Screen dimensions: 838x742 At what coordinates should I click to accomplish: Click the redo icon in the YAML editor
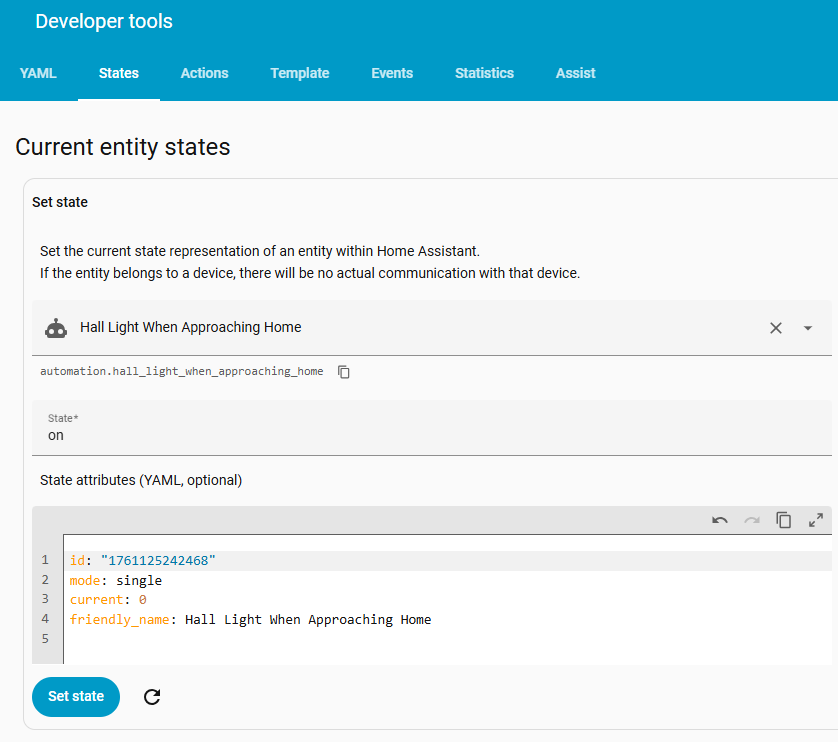pyautogui.click(x=752, y=520)
